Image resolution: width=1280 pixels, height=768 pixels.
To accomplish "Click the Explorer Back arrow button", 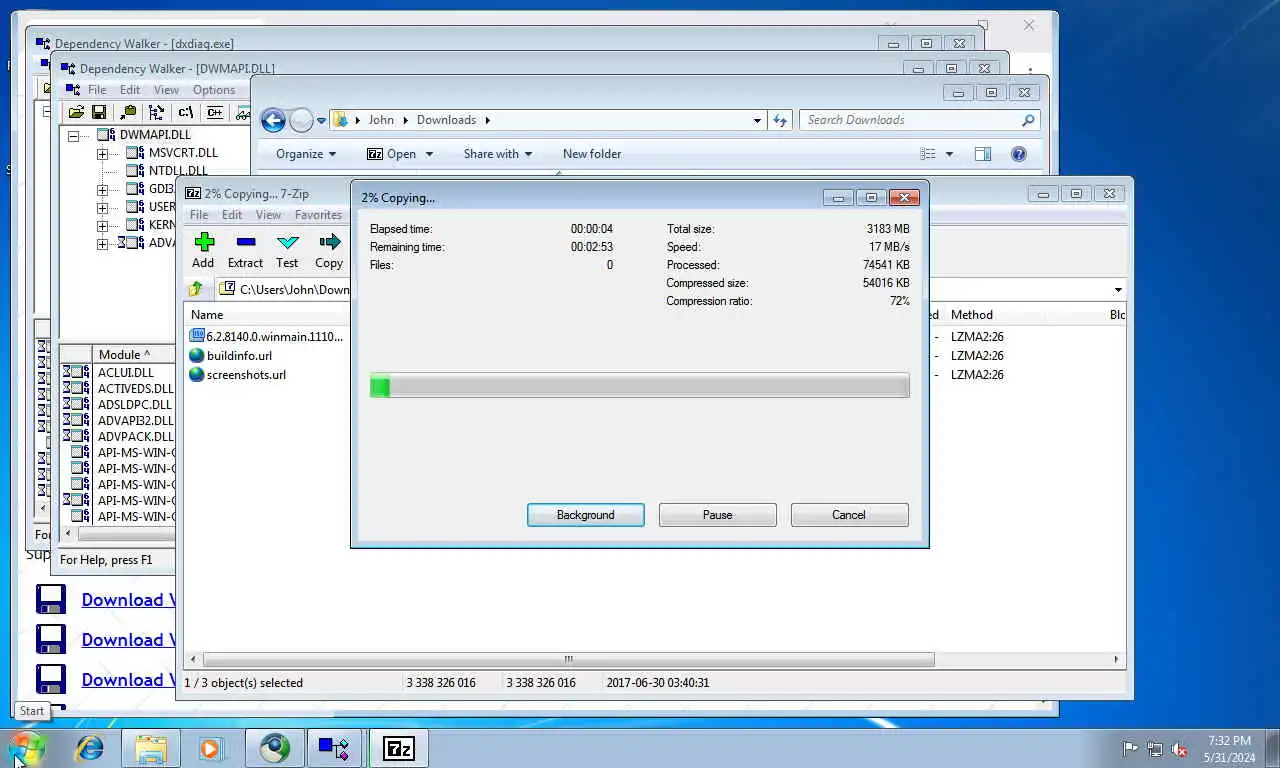I will click(x=273, y=120).
